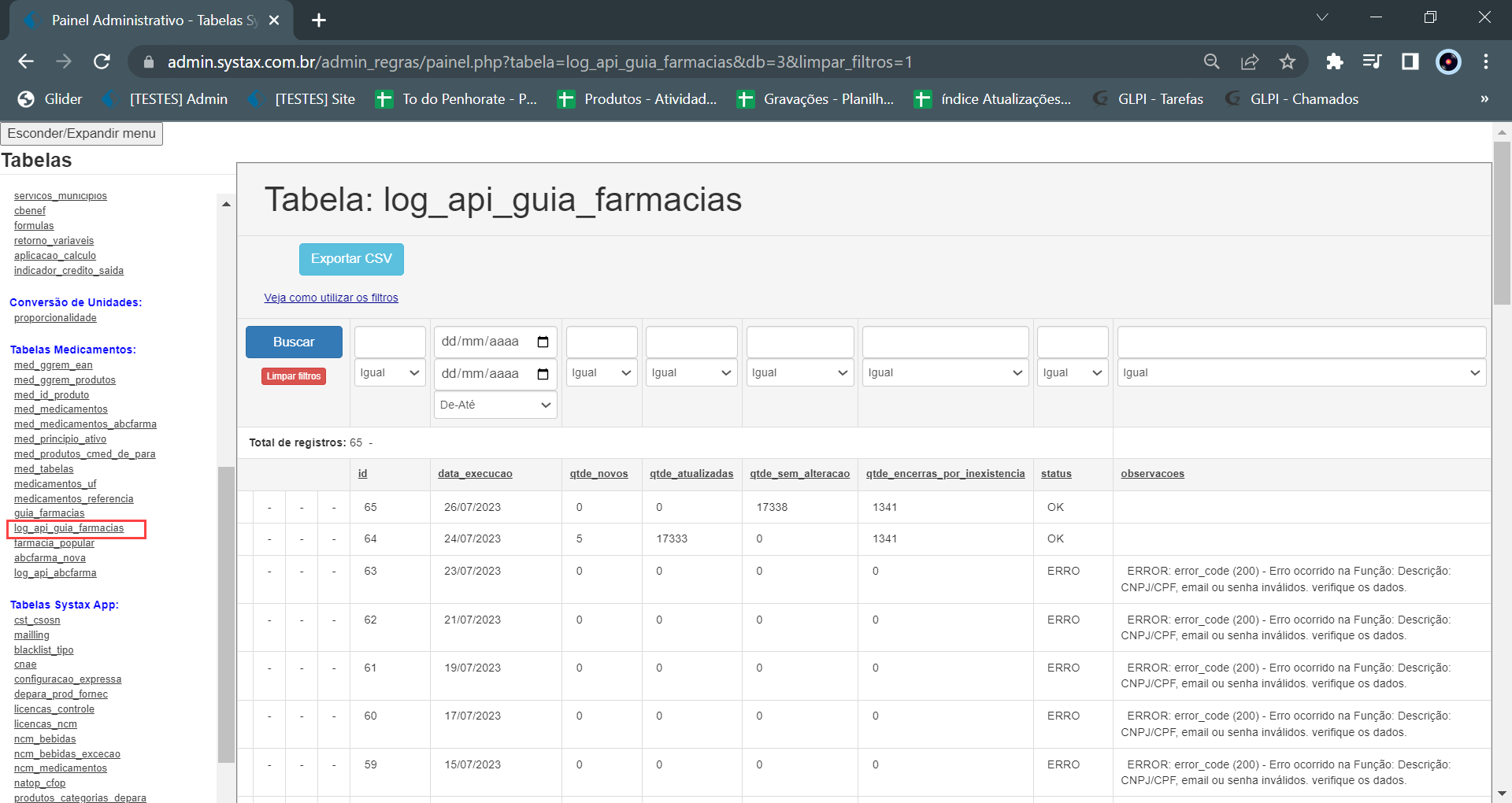Open calendar picker for the second date field

pyautogui.click(x=543, y=374)
